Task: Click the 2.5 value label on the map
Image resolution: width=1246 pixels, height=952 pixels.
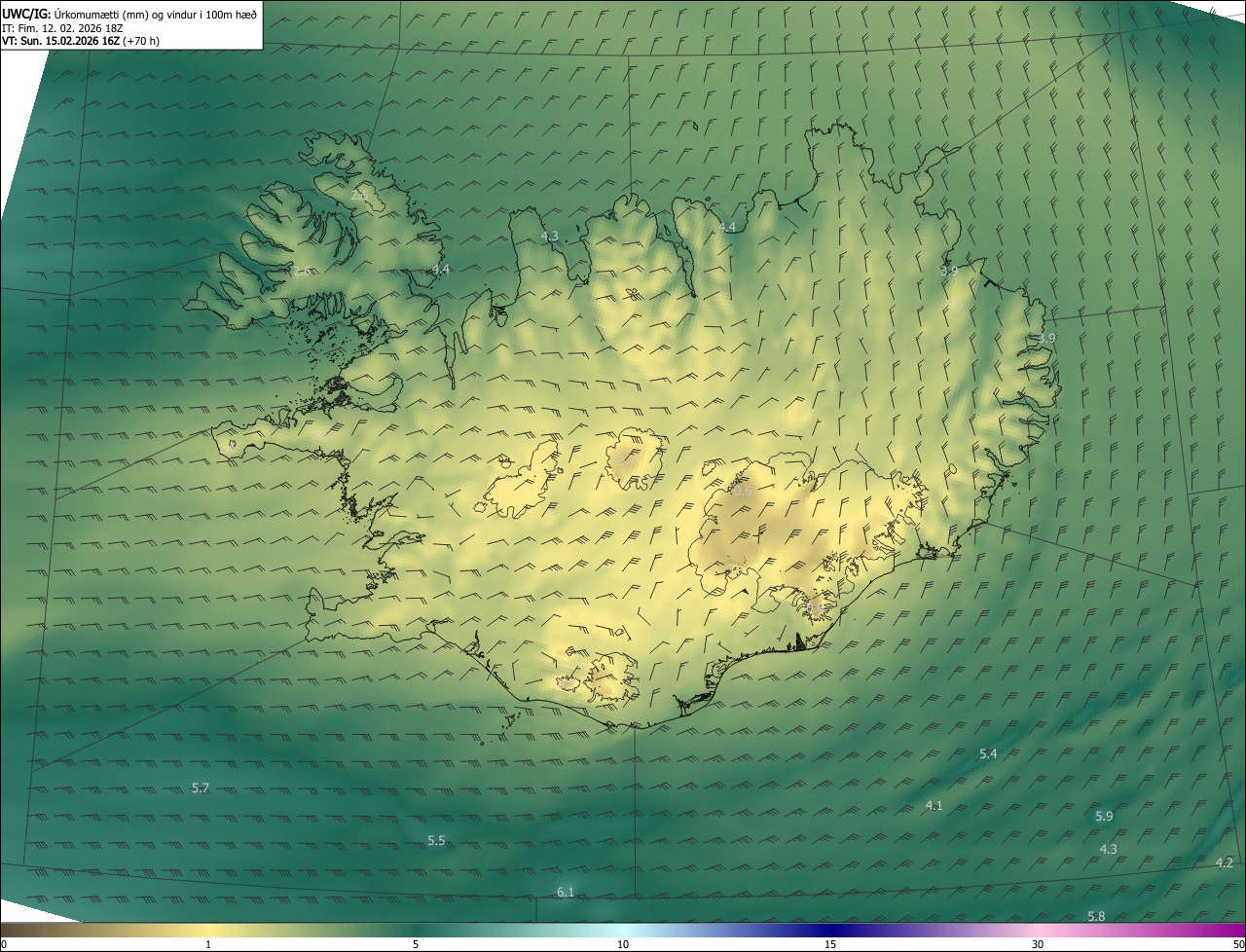Action: click(359, 196)
